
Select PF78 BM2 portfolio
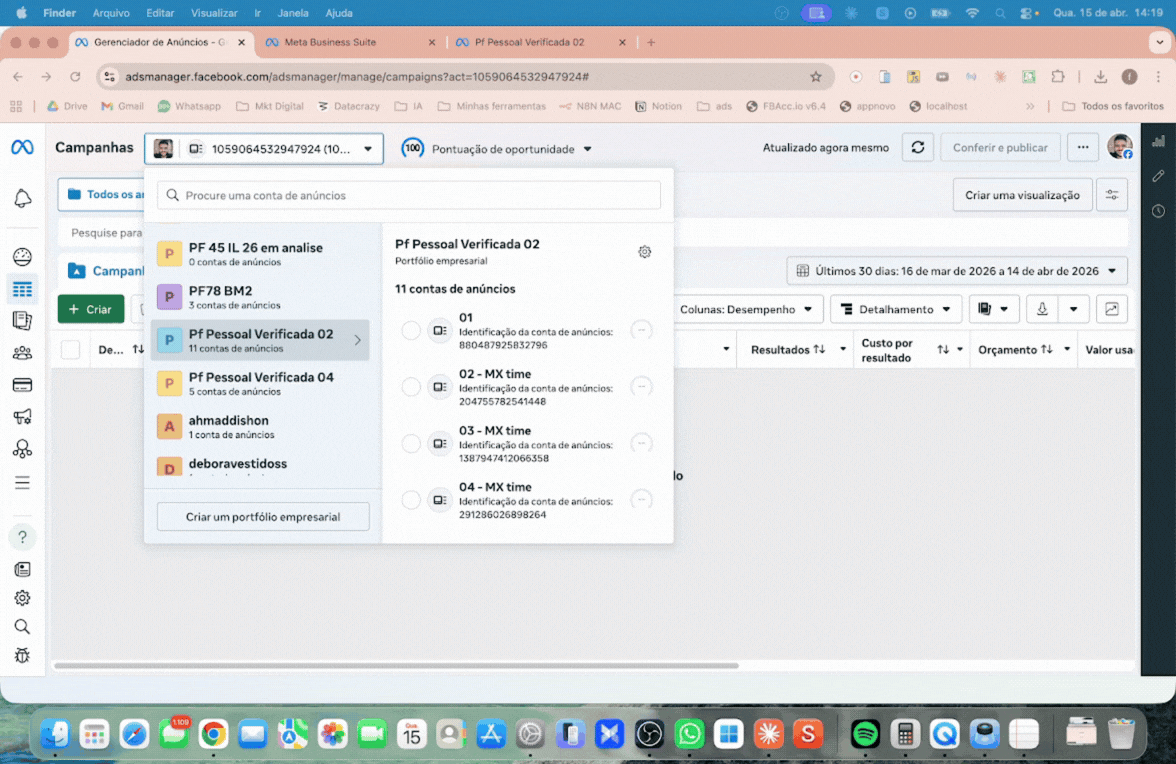point(260,297)
